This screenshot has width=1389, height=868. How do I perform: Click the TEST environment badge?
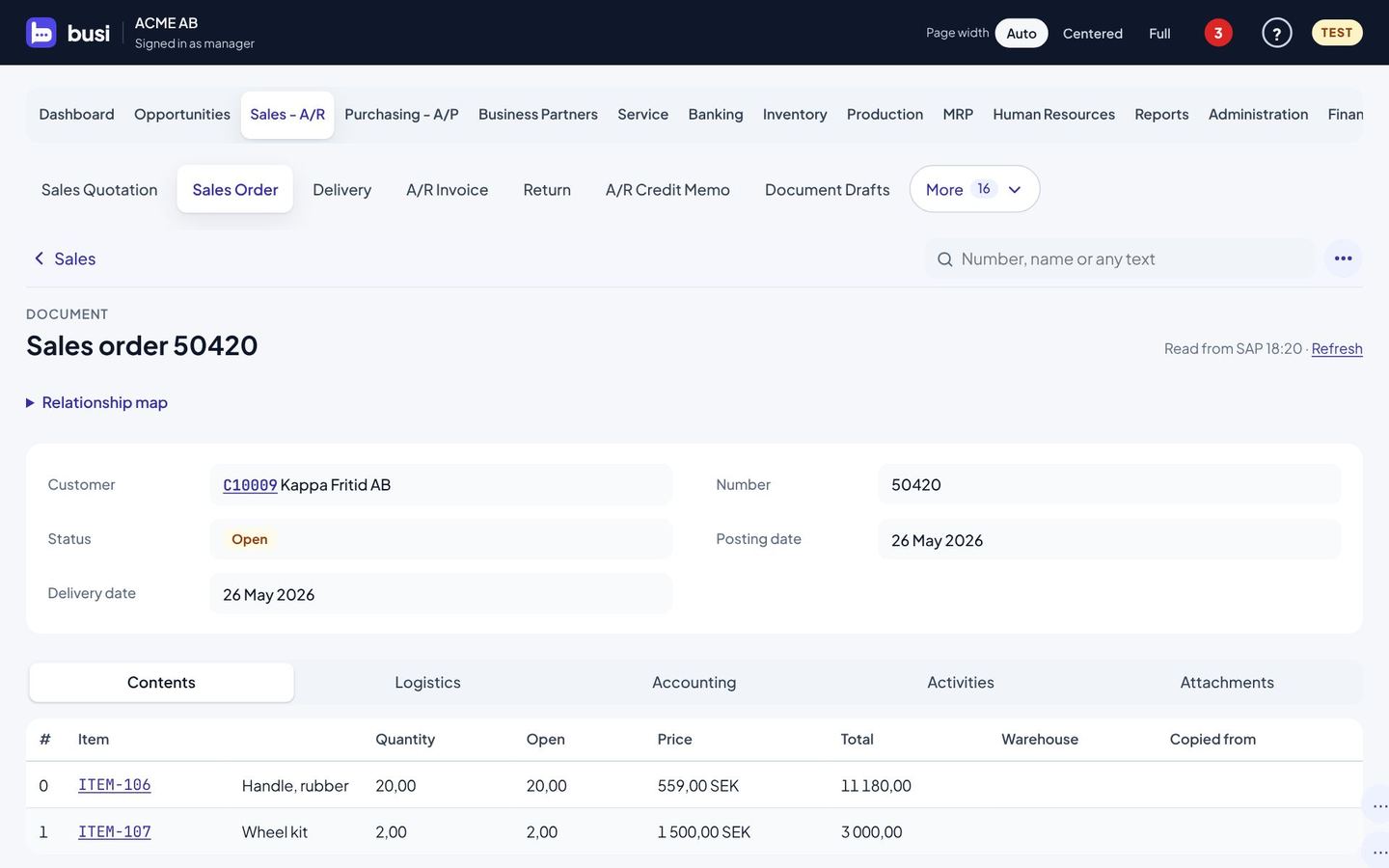1336,33
